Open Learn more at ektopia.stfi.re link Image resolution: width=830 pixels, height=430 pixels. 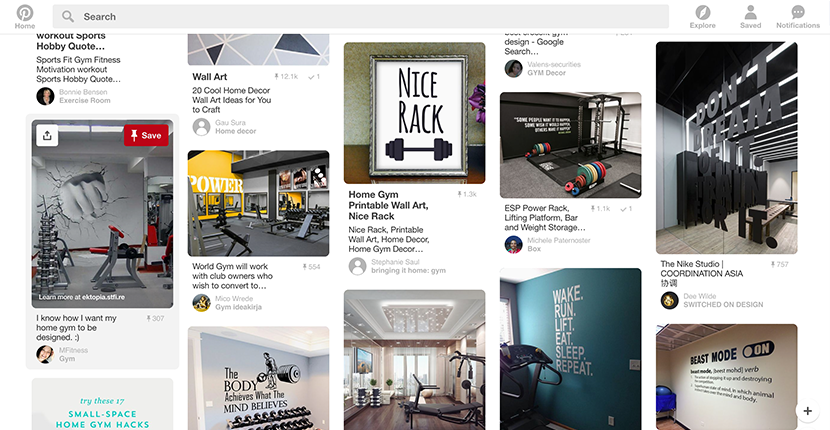click(x=82, y=297)
